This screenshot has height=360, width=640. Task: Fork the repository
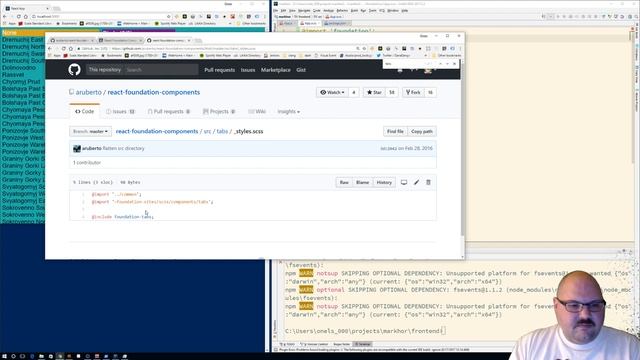pyautogui.click(x=413, y=93)
